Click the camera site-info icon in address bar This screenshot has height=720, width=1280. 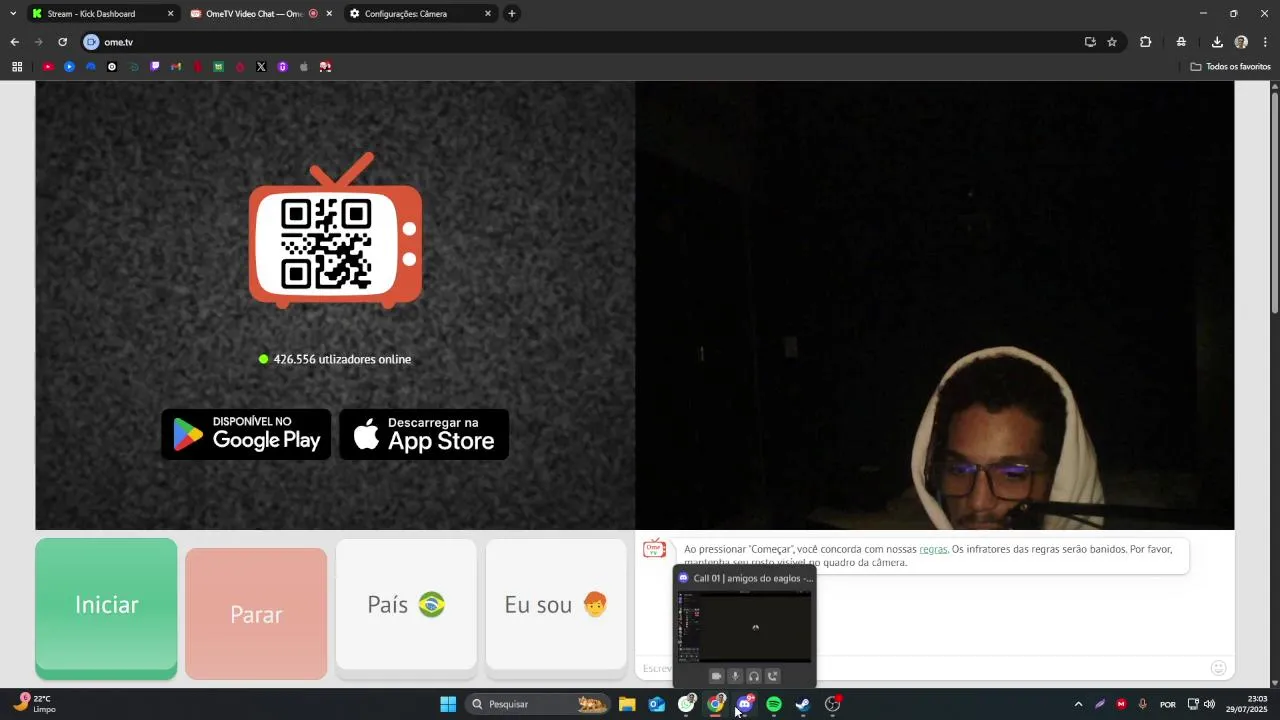point(91,42)
